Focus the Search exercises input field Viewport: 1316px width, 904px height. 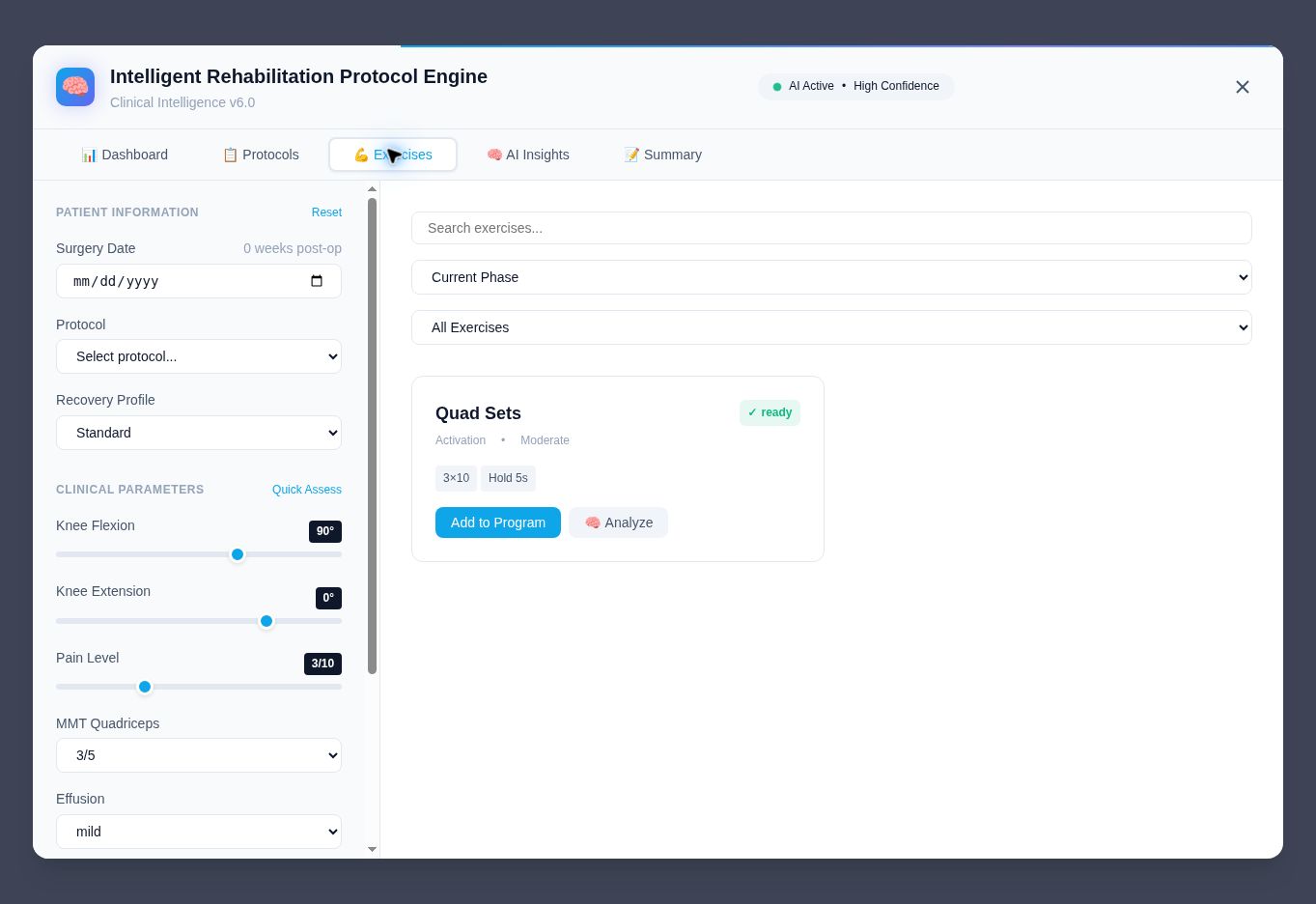point(831,228)
